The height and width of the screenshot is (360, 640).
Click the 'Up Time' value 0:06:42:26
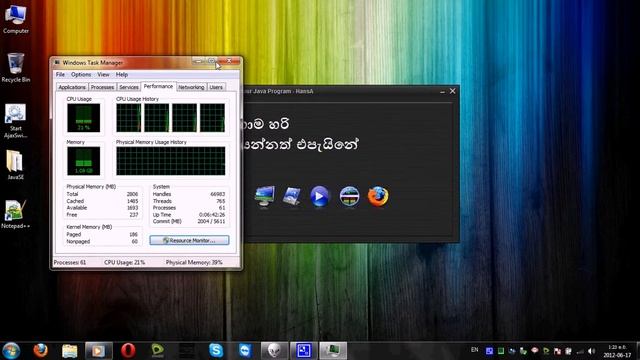(212, 215)
